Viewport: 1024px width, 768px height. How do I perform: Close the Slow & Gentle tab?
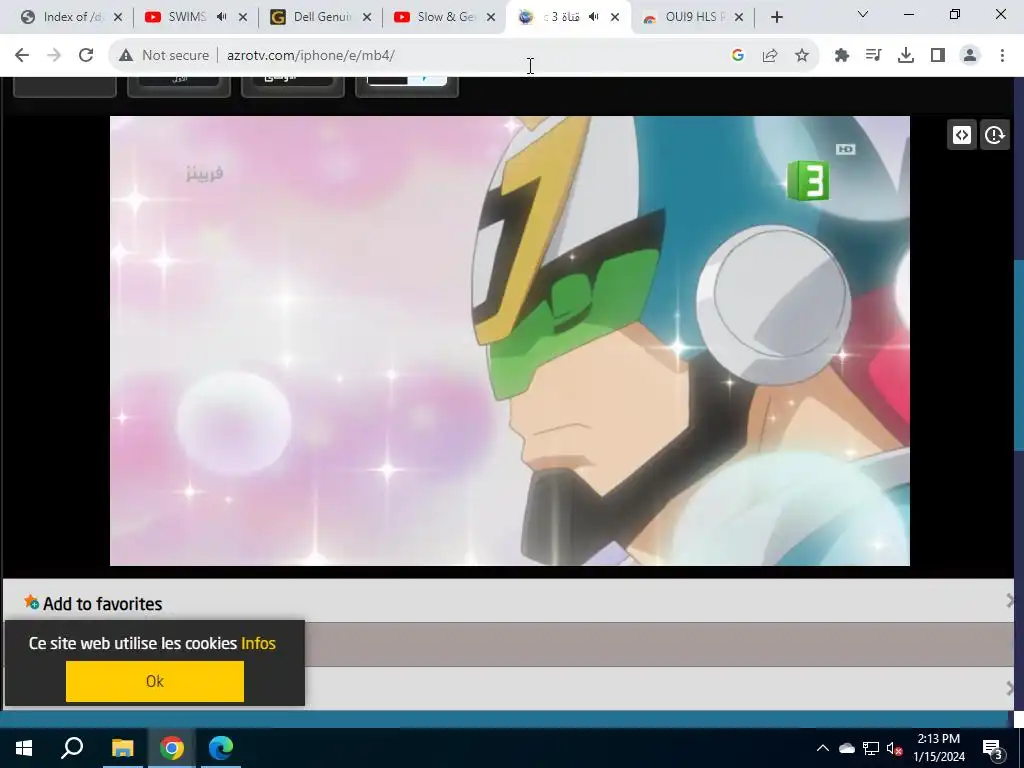pyautogui.click(x=491, y=17)
